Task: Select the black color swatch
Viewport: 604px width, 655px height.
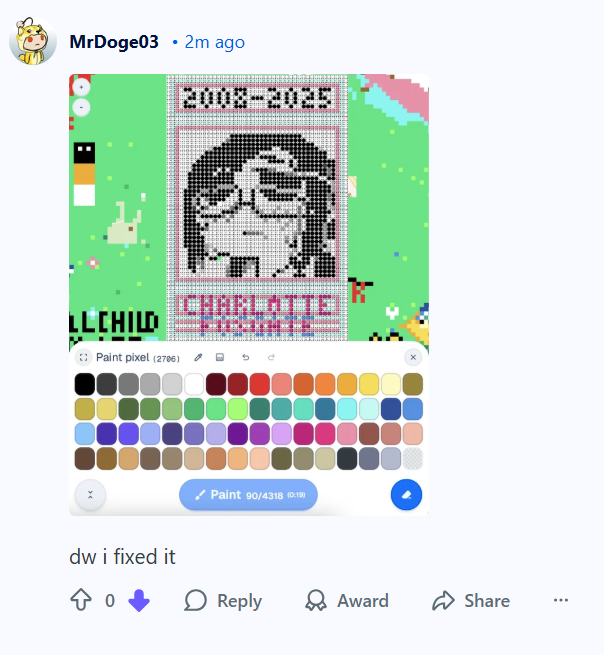Action: [x=85, y=384]
